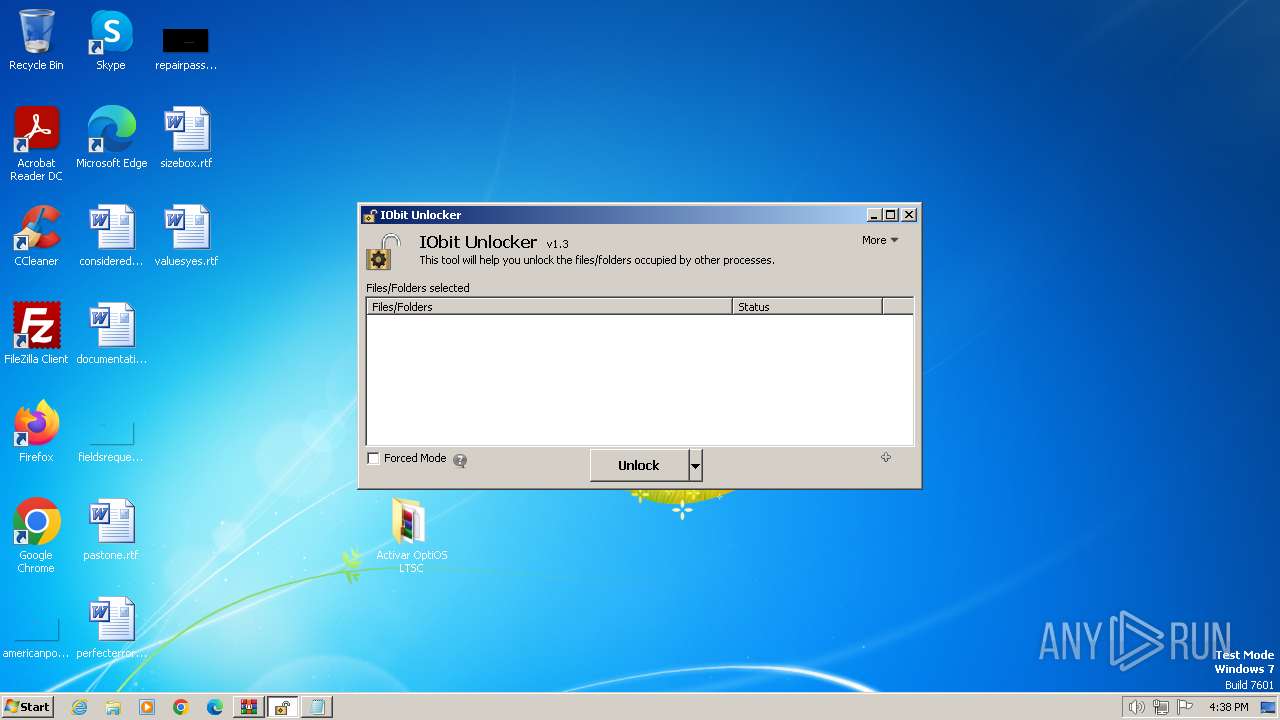Open Internet Explorer from taskbar
Viewport: 1280px width, 720px height.
coord(79,707)
